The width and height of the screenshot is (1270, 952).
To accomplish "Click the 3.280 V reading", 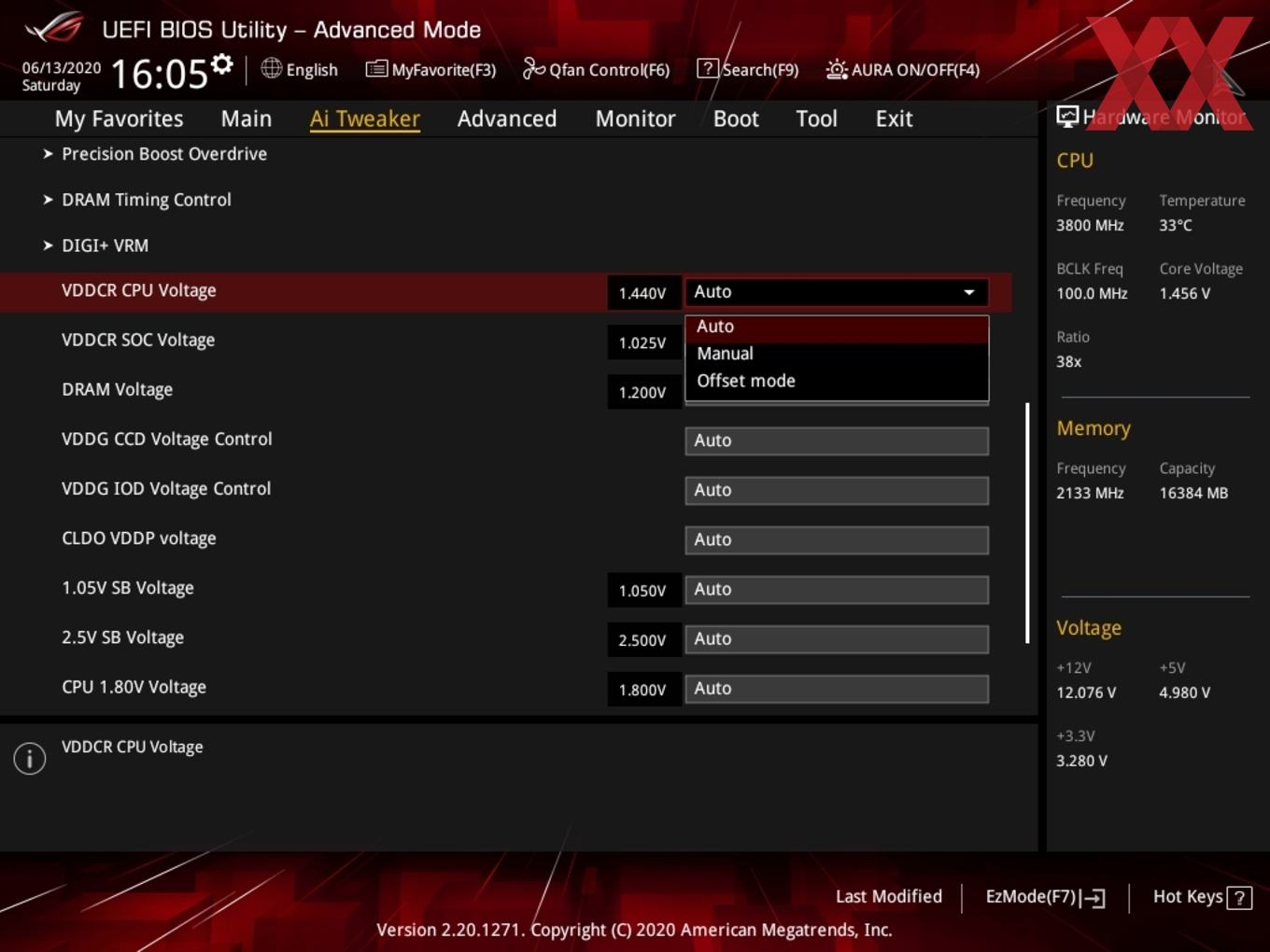I will click(x=1081, y=761).
